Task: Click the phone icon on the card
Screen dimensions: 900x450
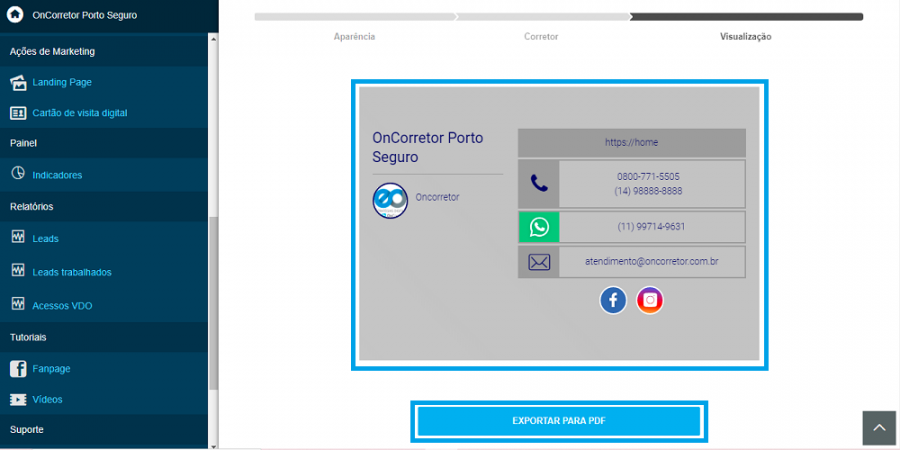Action: pos(538,184)
